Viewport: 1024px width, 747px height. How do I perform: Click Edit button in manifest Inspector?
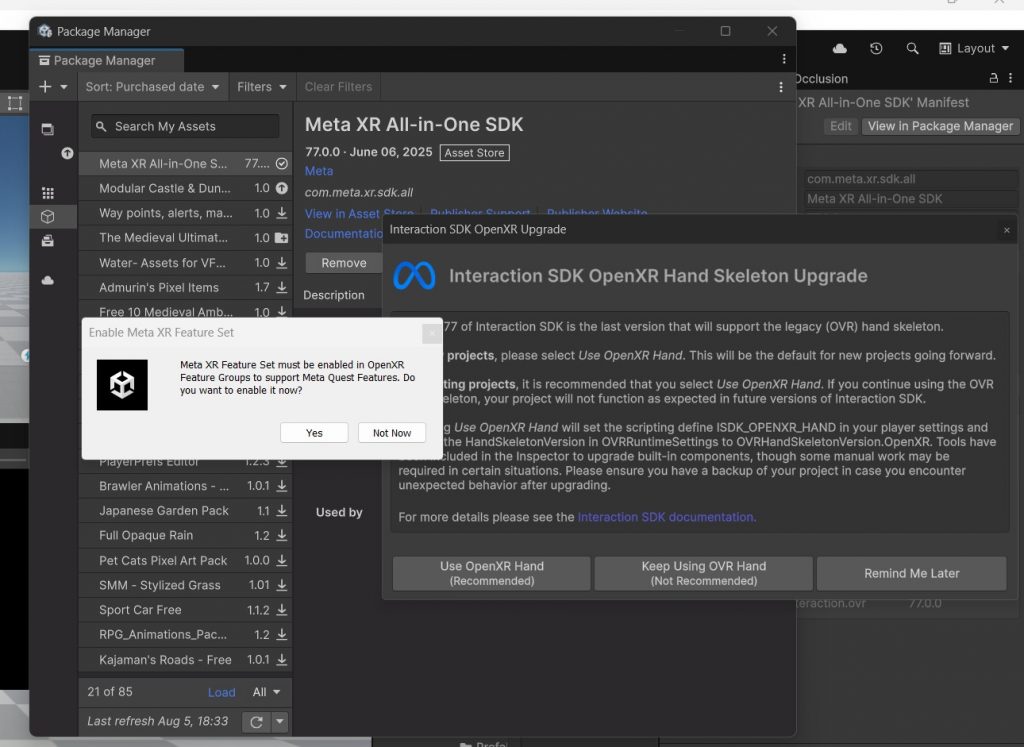840,126
